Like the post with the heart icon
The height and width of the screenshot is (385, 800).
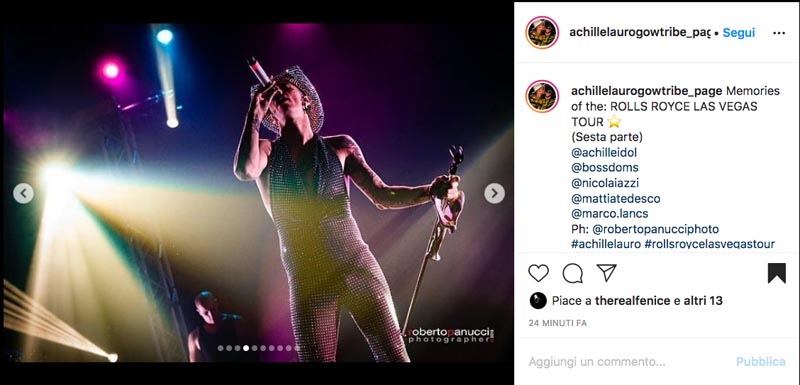point(538,273)
